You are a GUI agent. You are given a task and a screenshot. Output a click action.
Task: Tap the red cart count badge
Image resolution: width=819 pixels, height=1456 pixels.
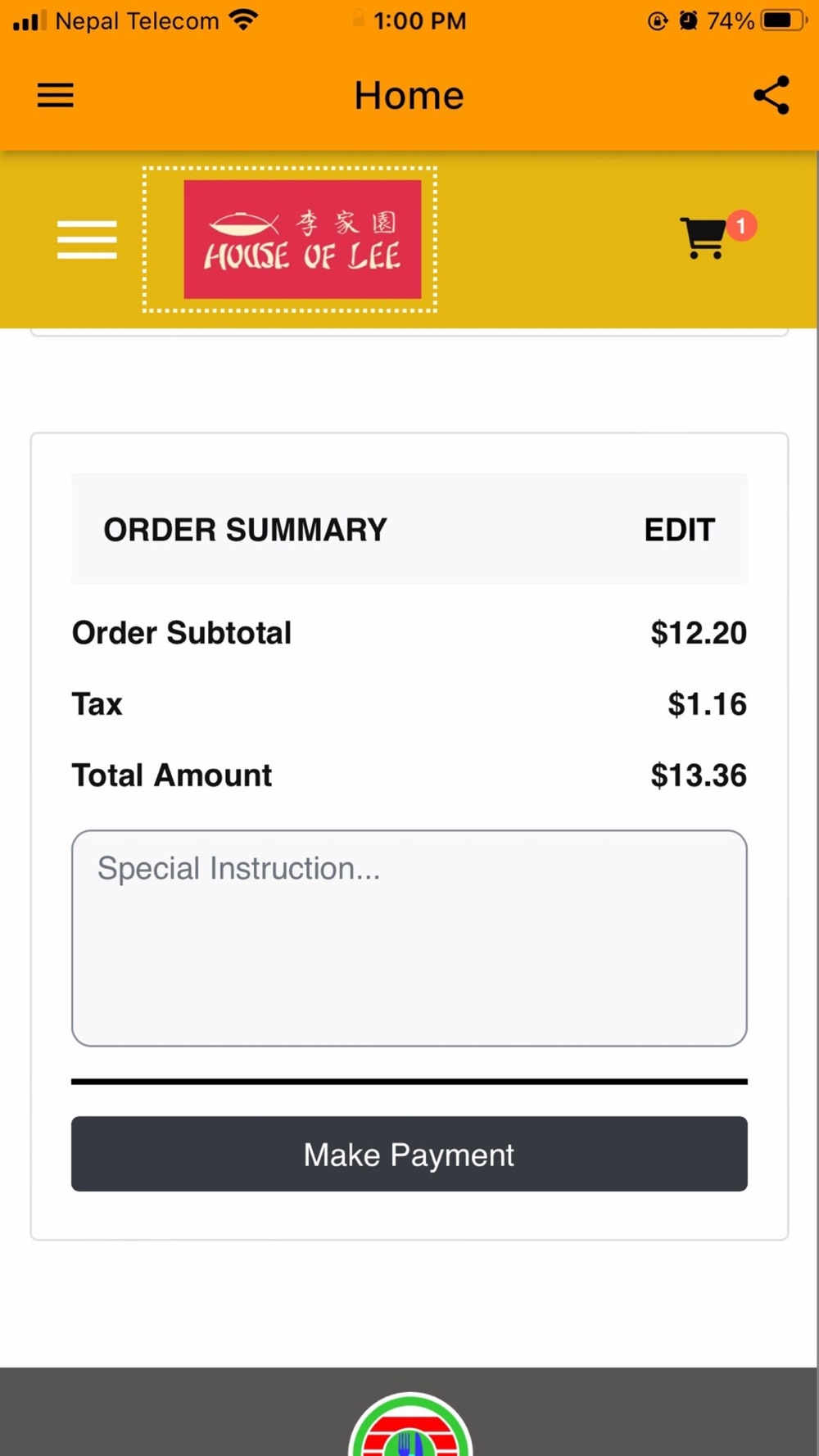click(x=741, y=225)
